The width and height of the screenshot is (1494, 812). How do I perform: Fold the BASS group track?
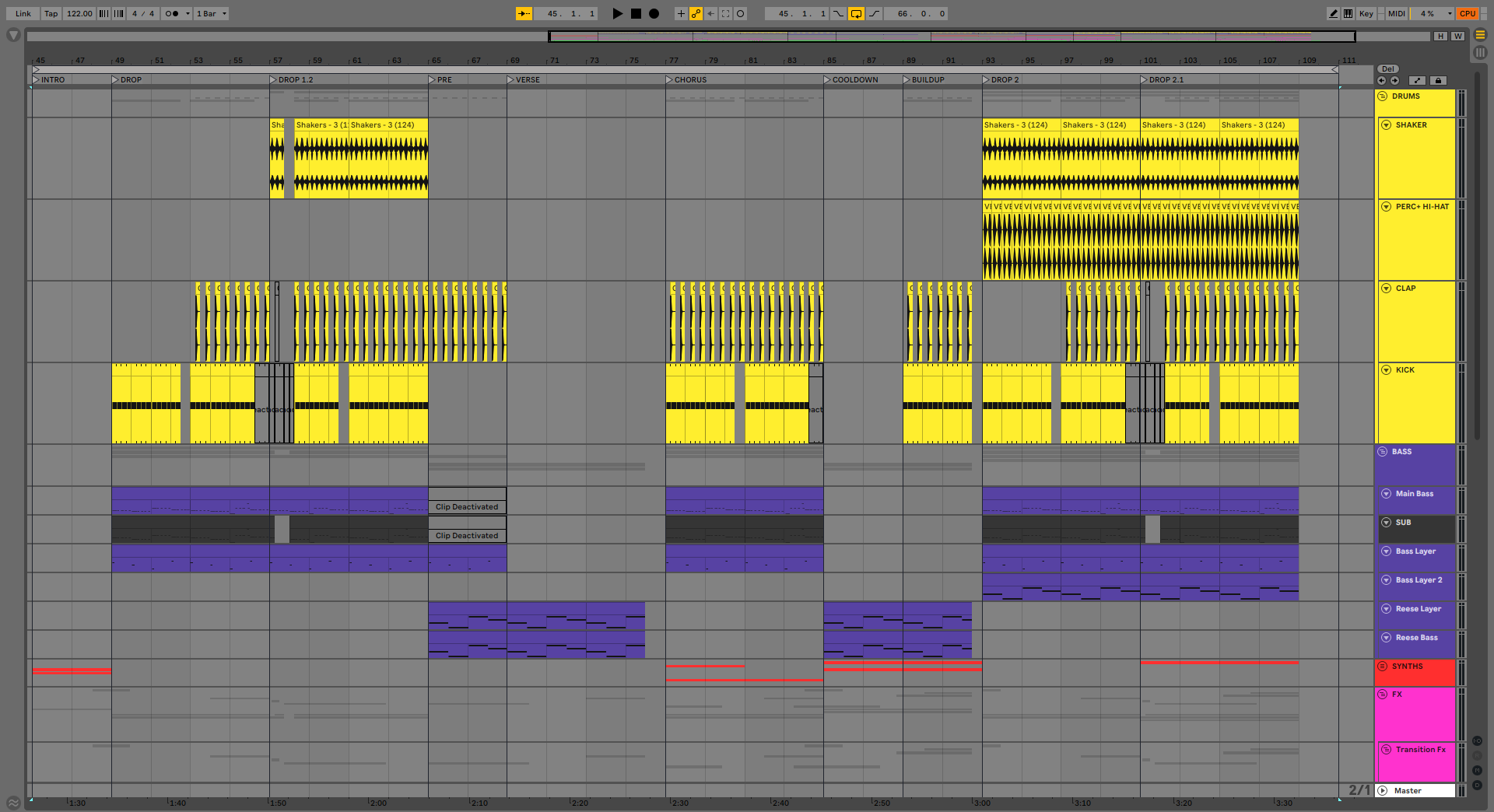[1383, 452]
